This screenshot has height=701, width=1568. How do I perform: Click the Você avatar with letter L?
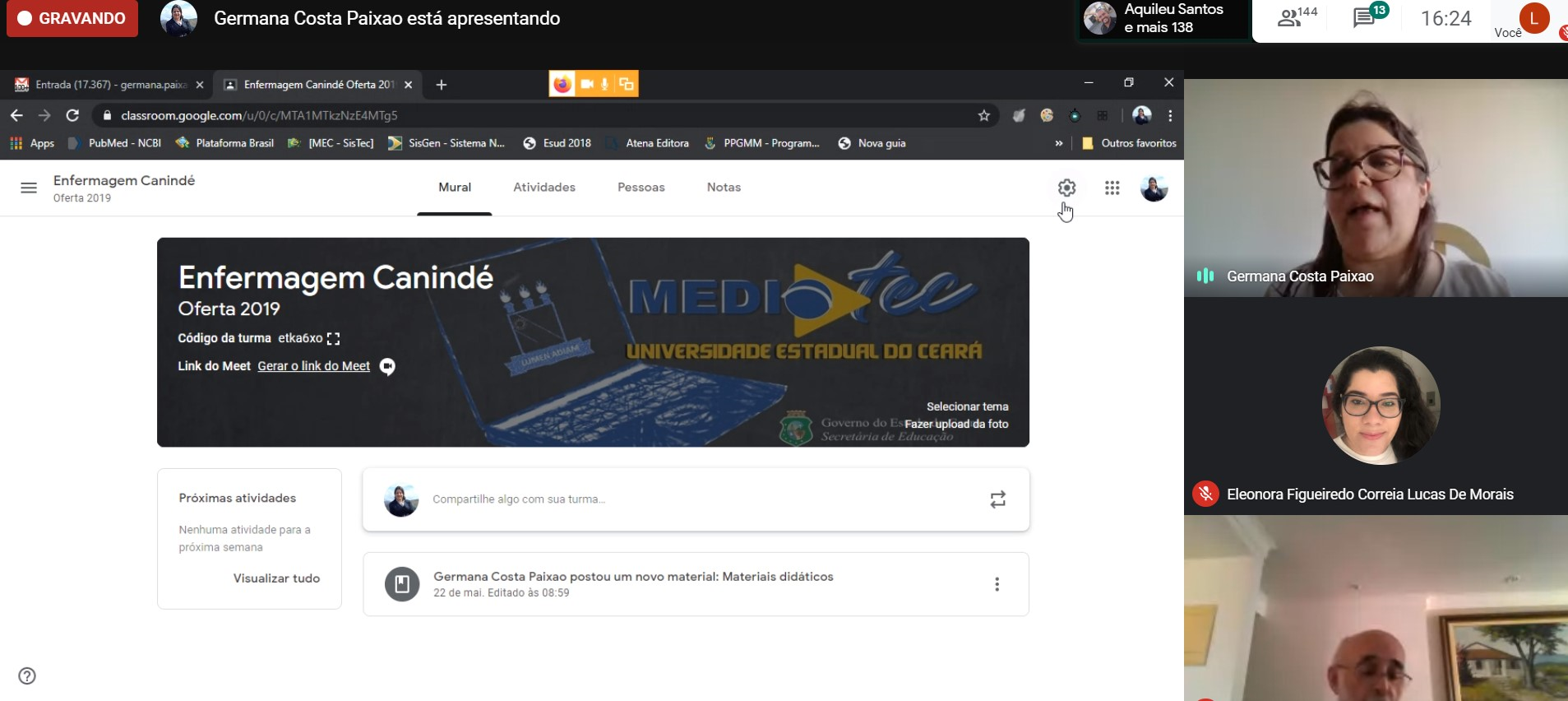pyautogui.click(x=1533, y=18)
